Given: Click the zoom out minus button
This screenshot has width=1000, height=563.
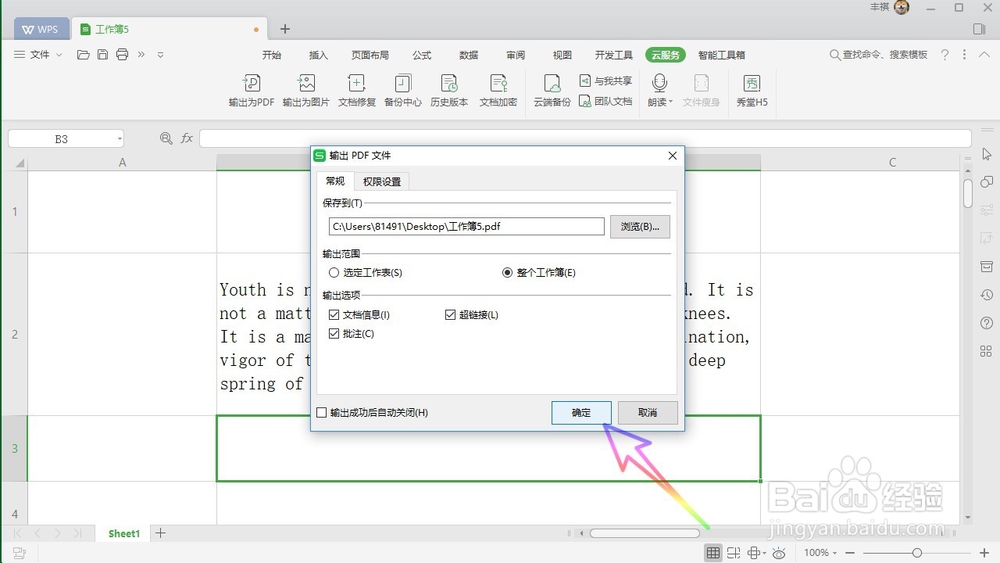Looking at the screenshot, I should tap(849, 553).
